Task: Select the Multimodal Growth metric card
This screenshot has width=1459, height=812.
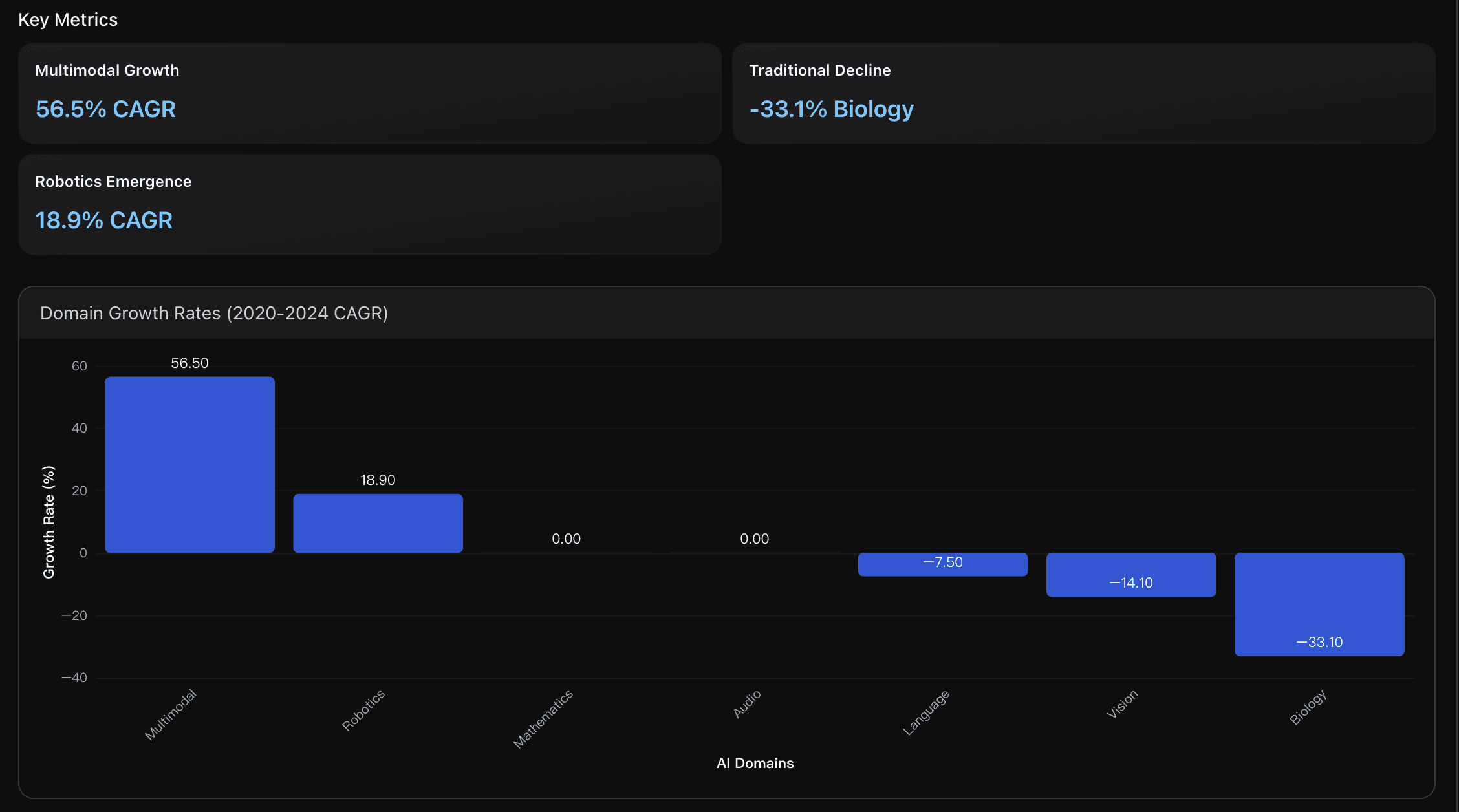Action: click(x=369, y=93)
